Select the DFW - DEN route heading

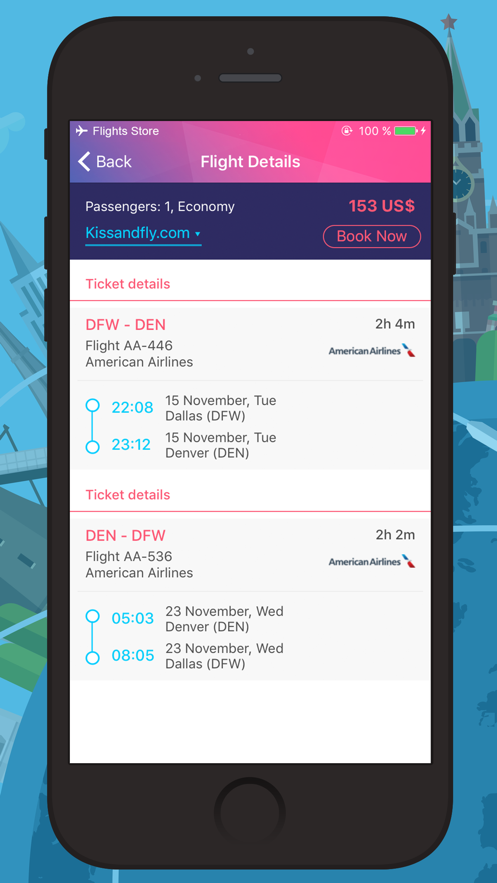(126, 325)
